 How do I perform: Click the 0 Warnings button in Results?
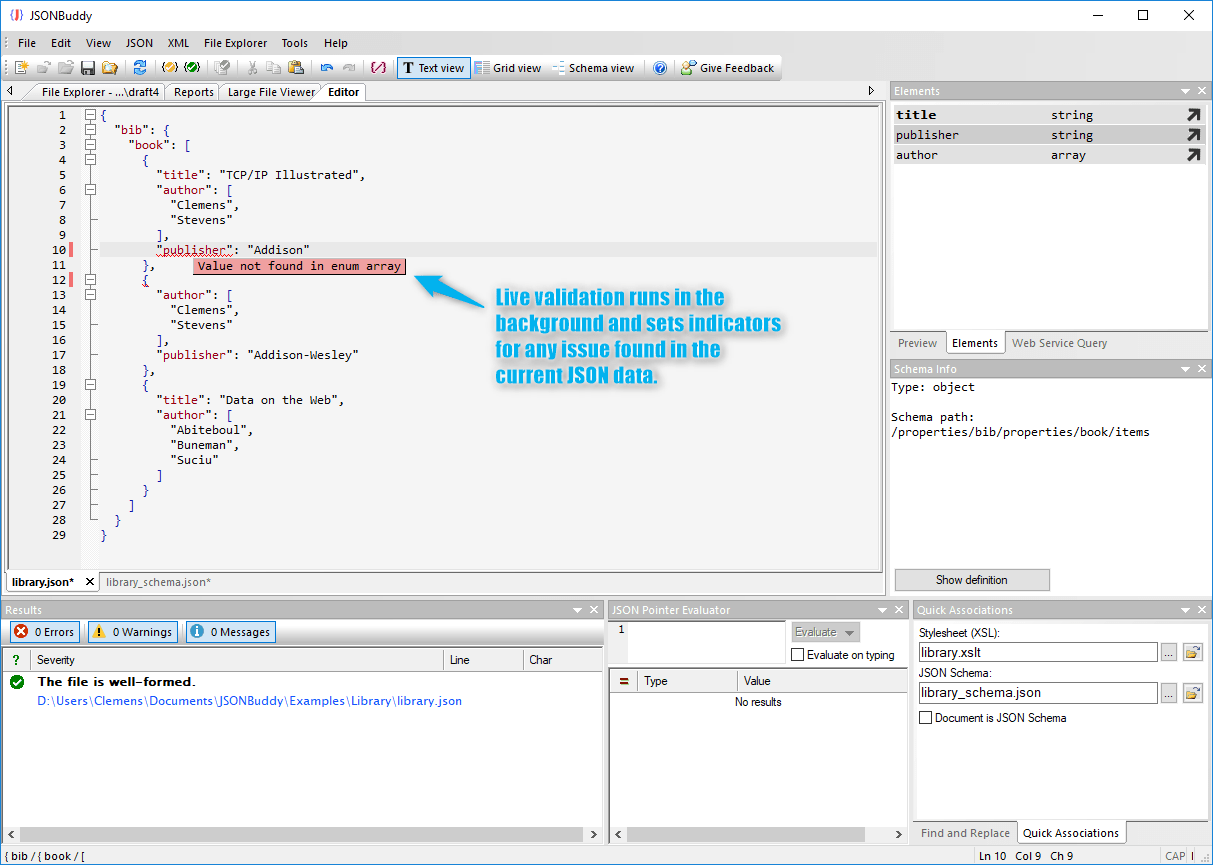132,631
